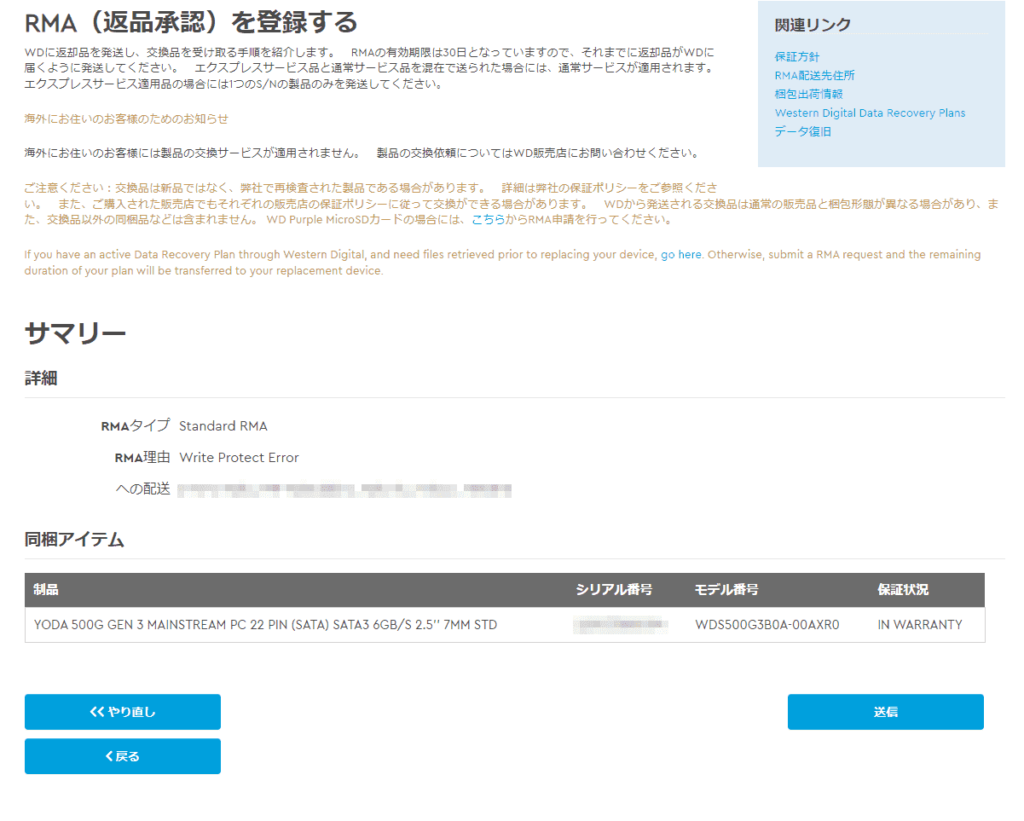1024x821 pixels.
Task: Click the 'IN WARRANTY' status cell
Action: (x=920, y=624)
